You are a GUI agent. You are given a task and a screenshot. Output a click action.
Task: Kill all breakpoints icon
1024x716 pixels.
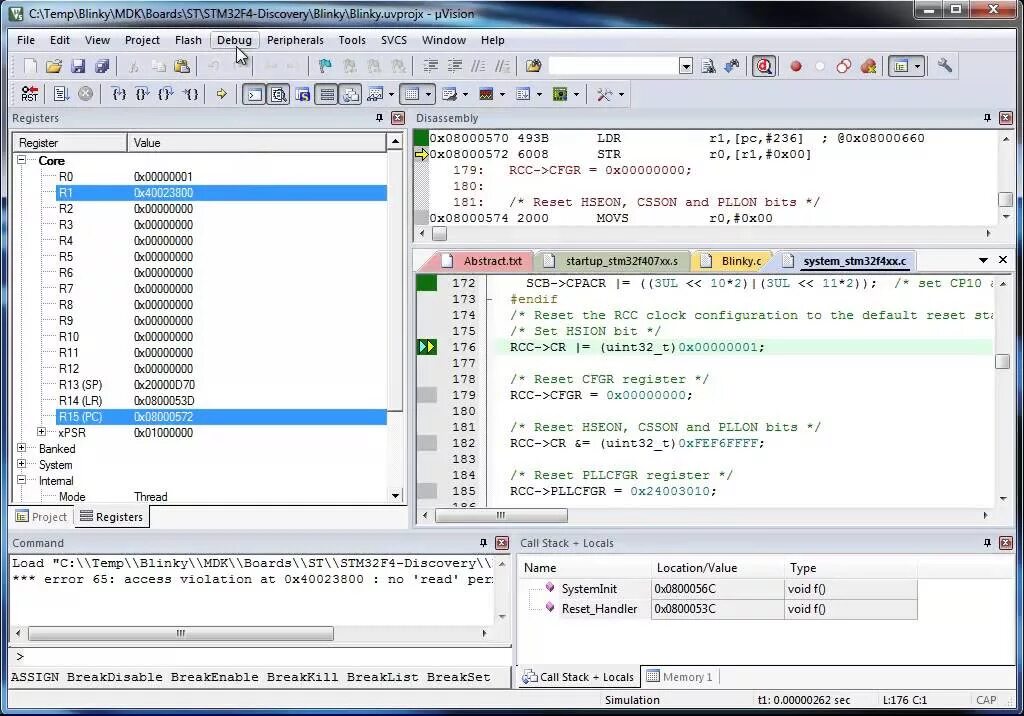tap(869, 66)
